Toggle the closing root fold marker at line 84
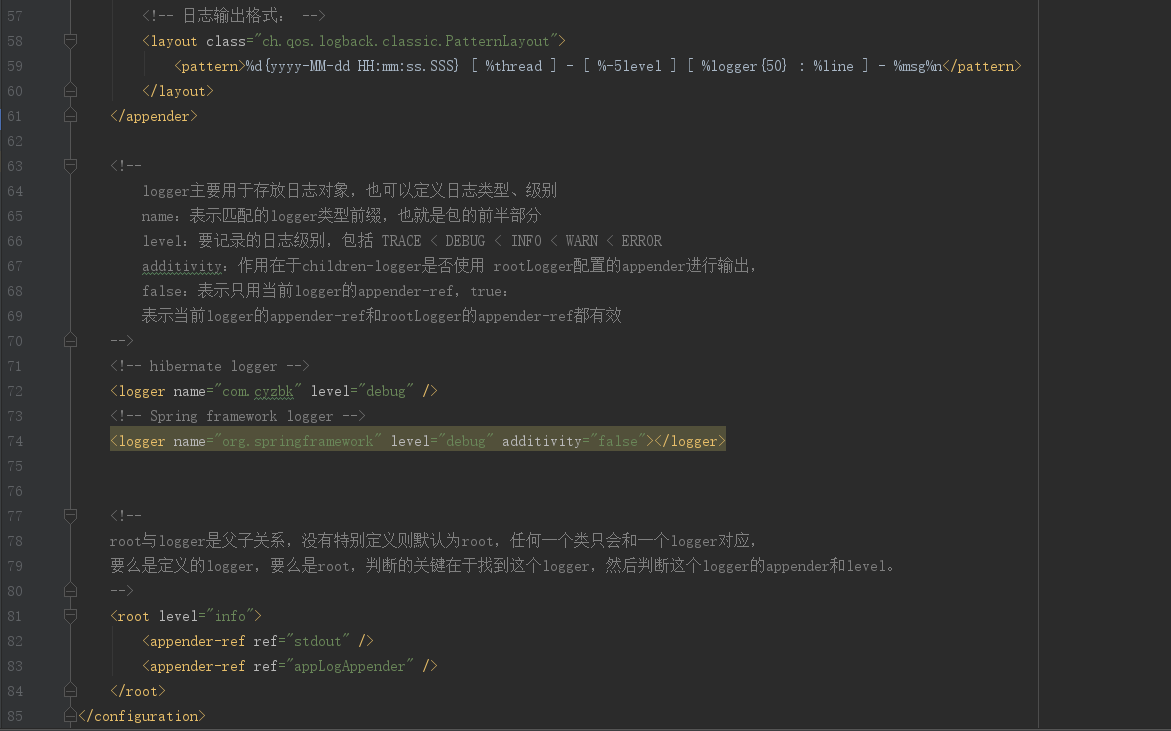This screenshot has width=1171, height=731. click(x=70, y=691)
